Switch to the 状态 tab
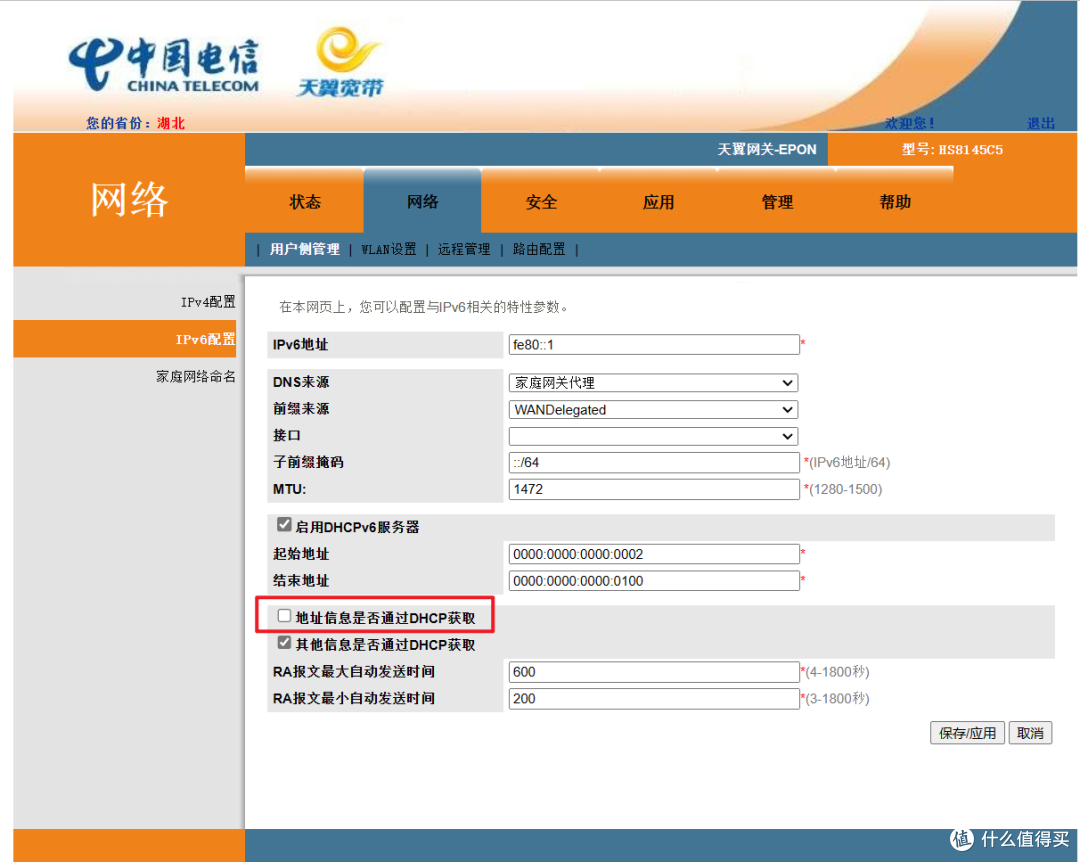This screenshot has height=862, width=1080. [305, 201]
